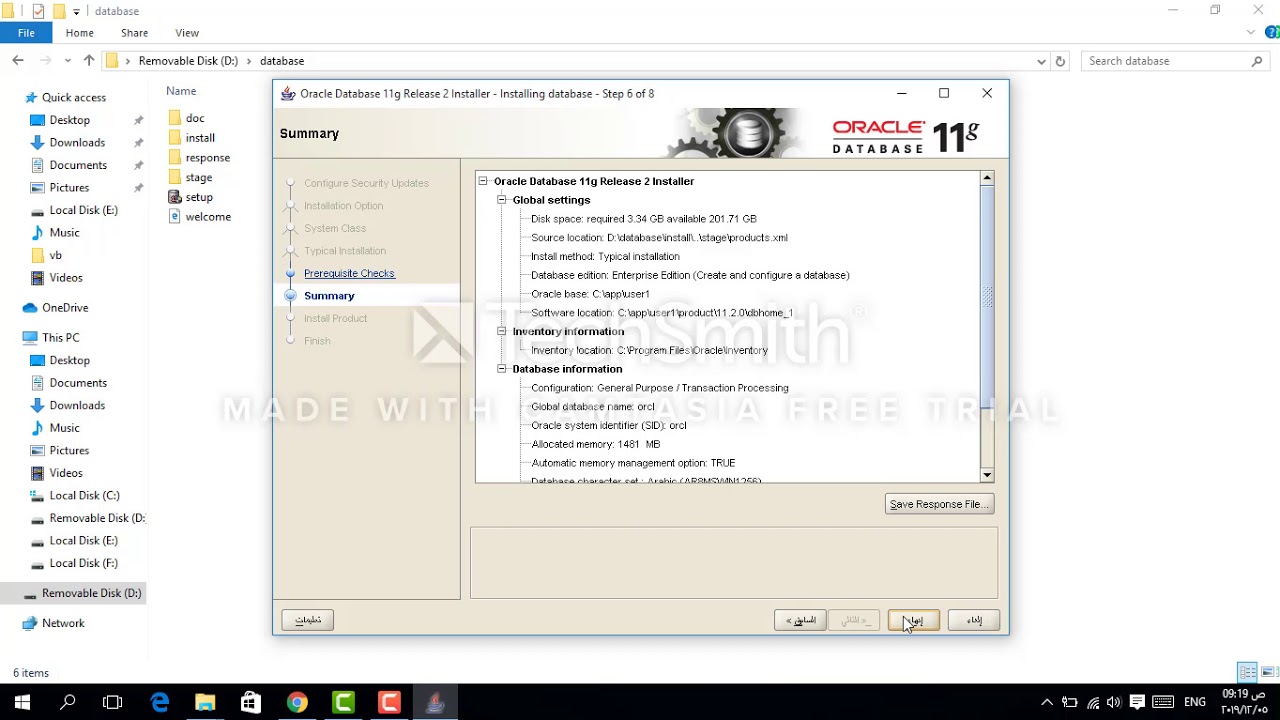Refresh the Explorer folder view
This screenshot has width=1280, height=720.
1061,61
